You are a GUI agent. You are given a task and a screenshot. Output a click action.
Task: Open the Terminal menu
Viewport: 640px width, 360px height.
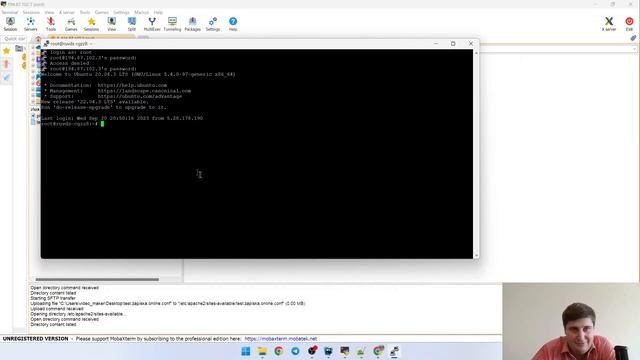point(9,12)
